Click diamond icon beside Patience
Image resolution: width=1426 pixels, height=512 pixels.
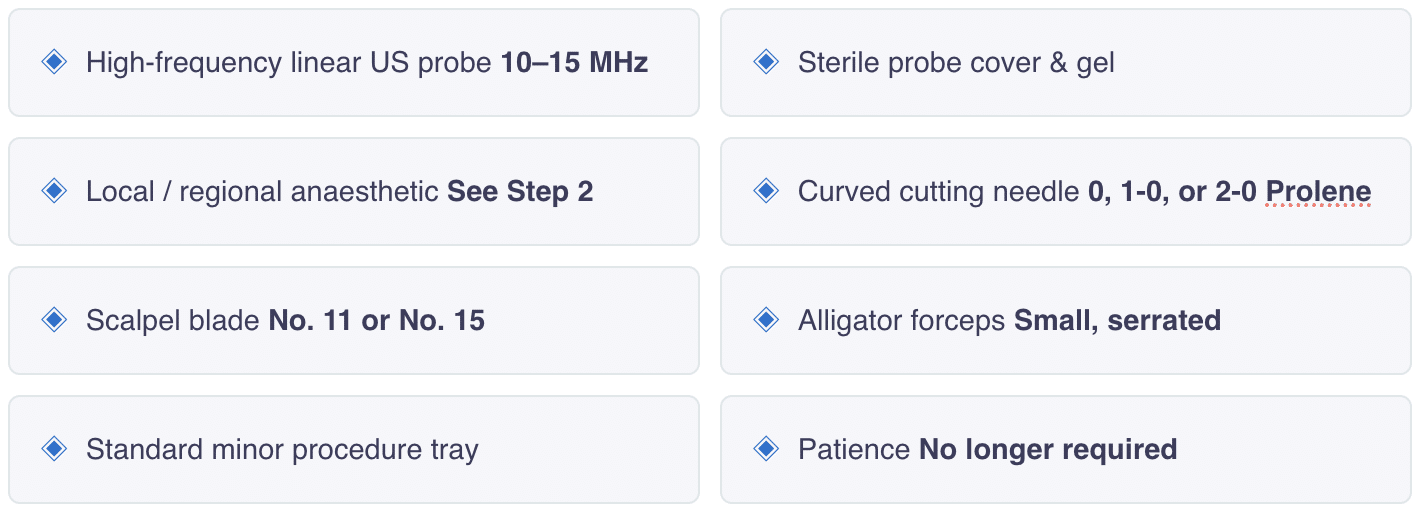click(766, 449)
